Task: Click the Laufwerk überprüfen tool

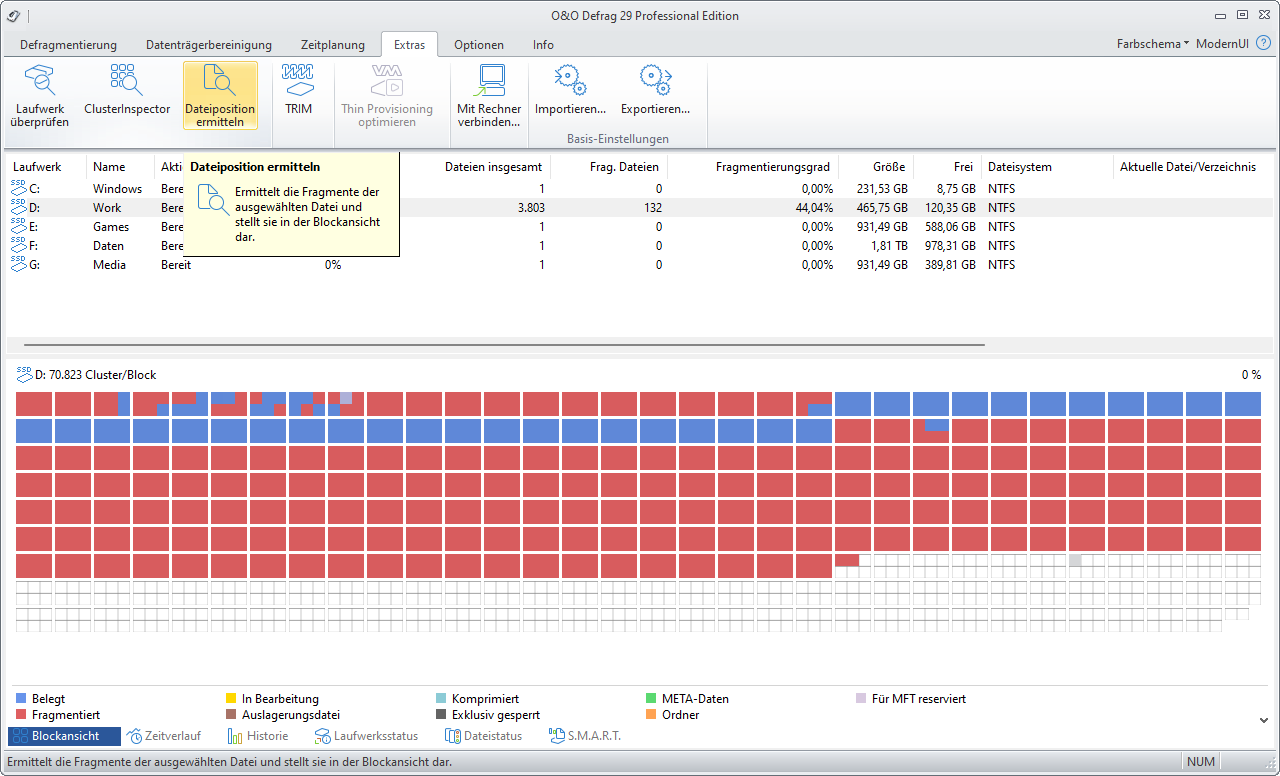Action: tap(40, 96)
